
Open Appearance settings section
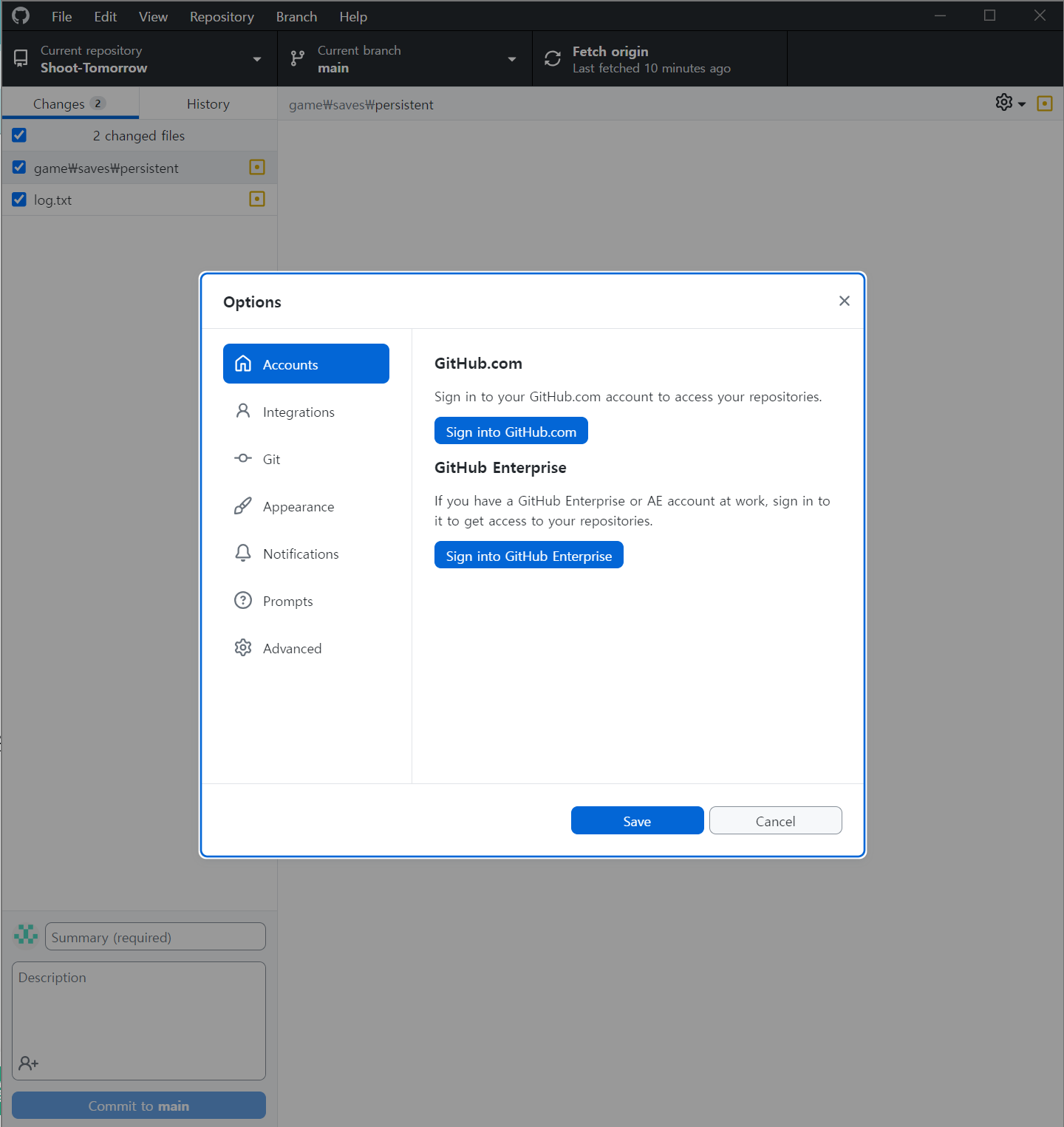coord(306,506)
